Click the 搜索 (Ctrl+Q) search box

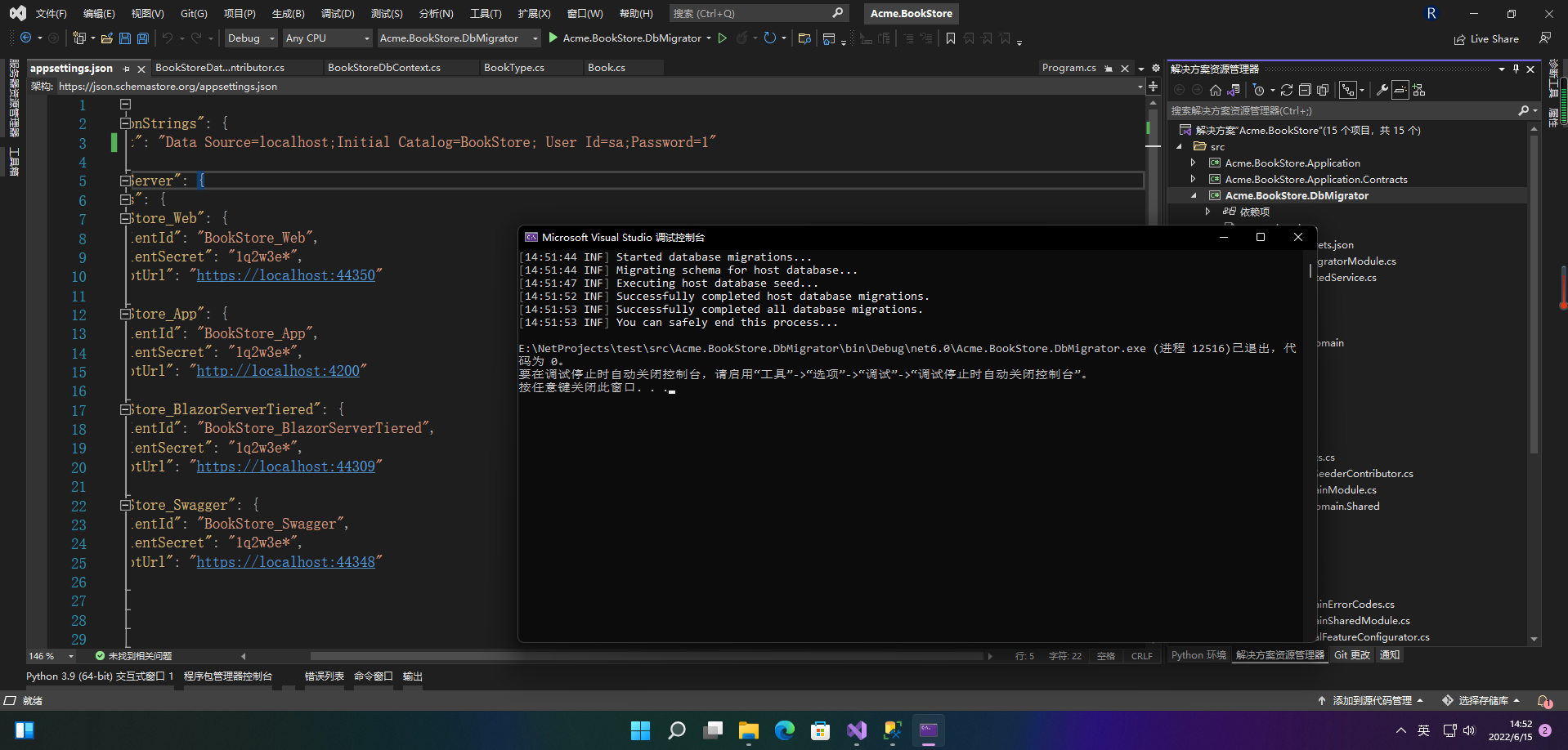(758, 14)
